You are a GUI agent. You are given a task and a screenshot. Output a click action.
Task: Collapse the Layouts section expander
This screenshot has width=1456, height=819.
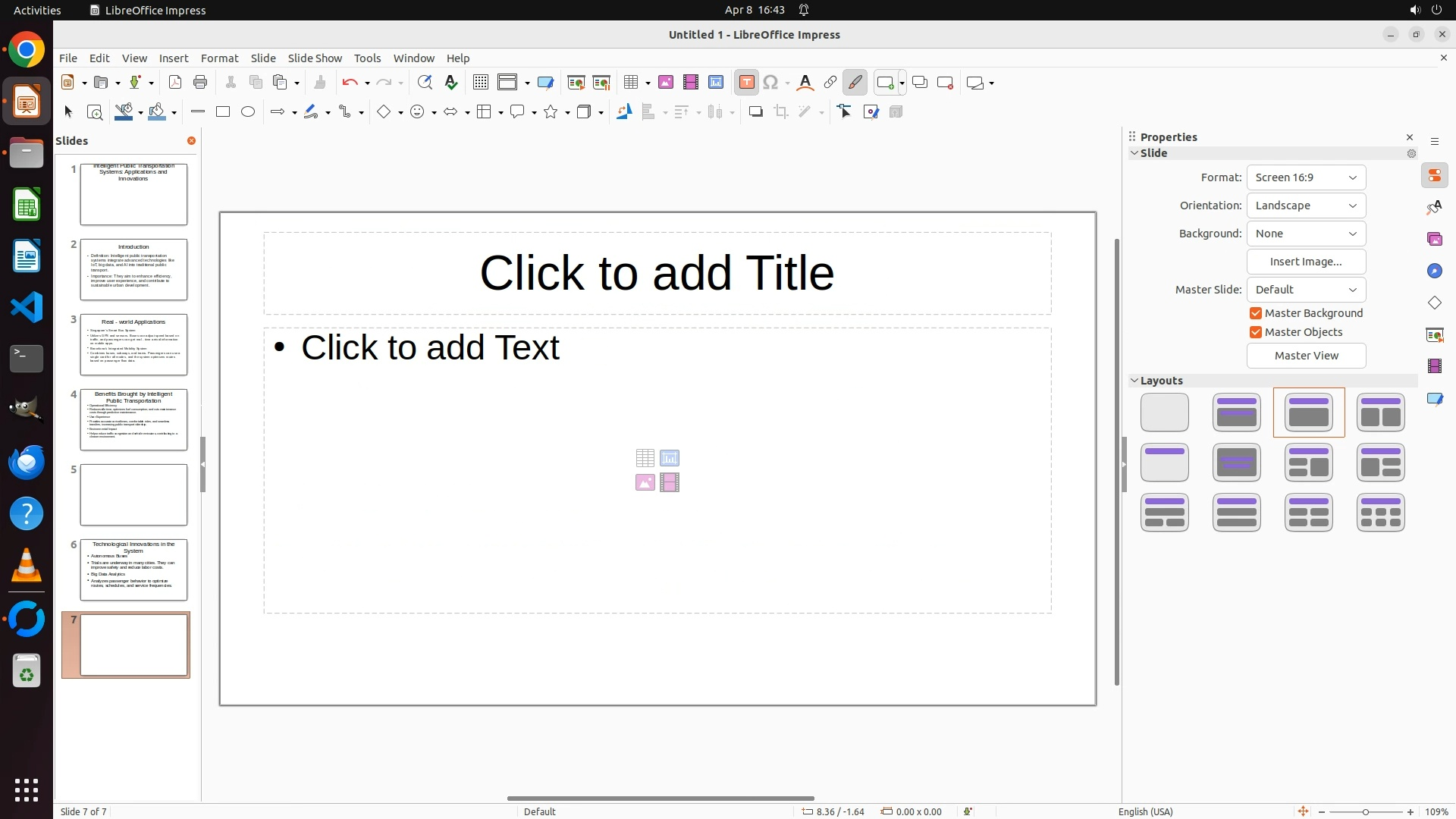point(1134,381)
